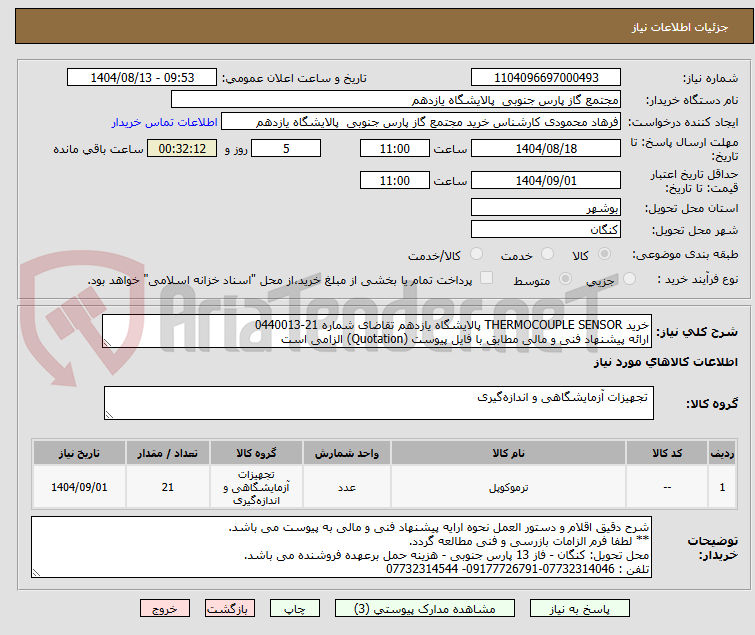Open اطلاعات تماس خریدار contact link

tap(165, 122)
